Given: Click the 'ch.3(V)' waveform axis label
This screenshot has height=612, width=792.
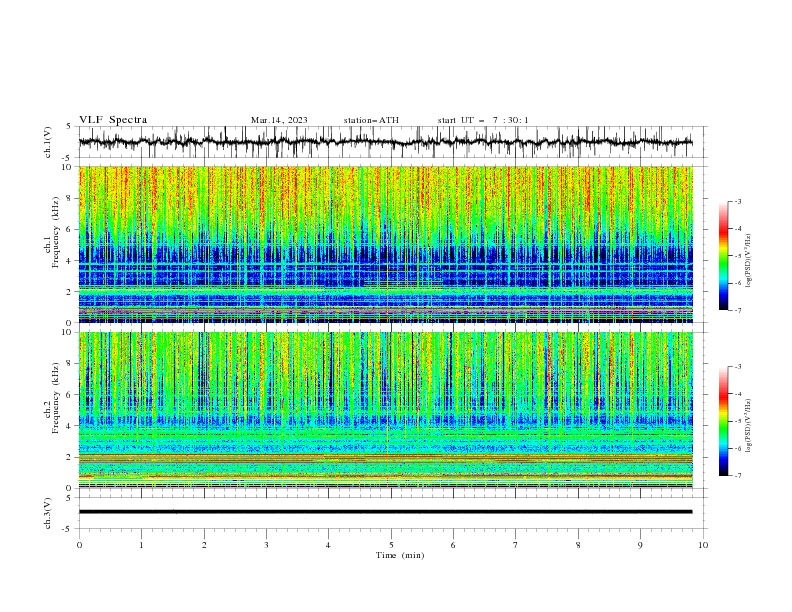Looking at the screenshot, I should 48,513.
